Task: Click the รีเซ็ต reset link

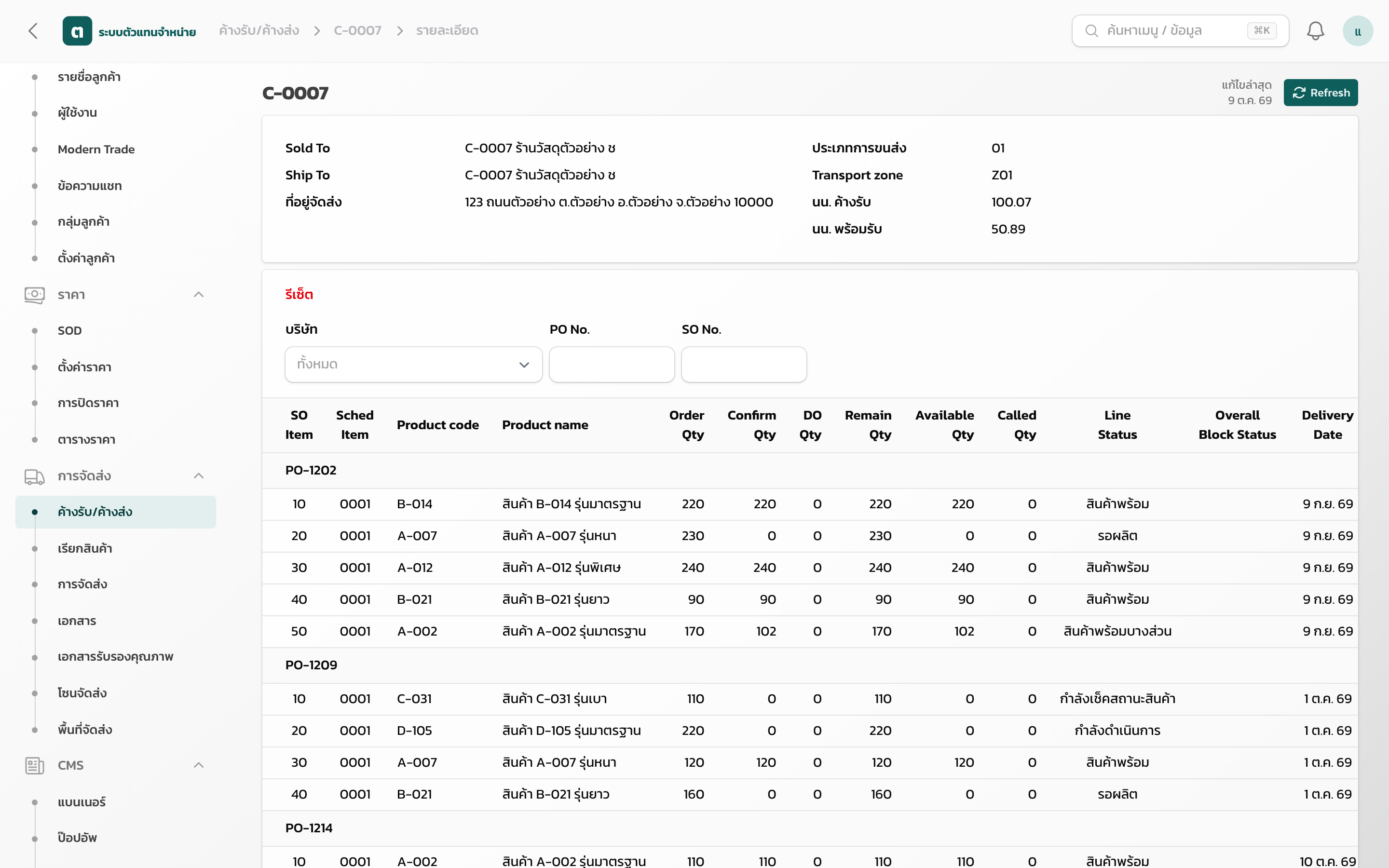Action: coord(299,295)
